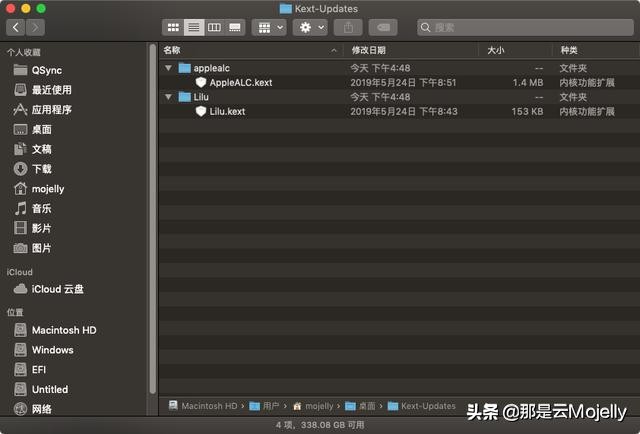Open 图片 in the sidebar
Image resolution: width=640 pixels, height=434 pixels.
pyautogui.click(x=33, y=248)
